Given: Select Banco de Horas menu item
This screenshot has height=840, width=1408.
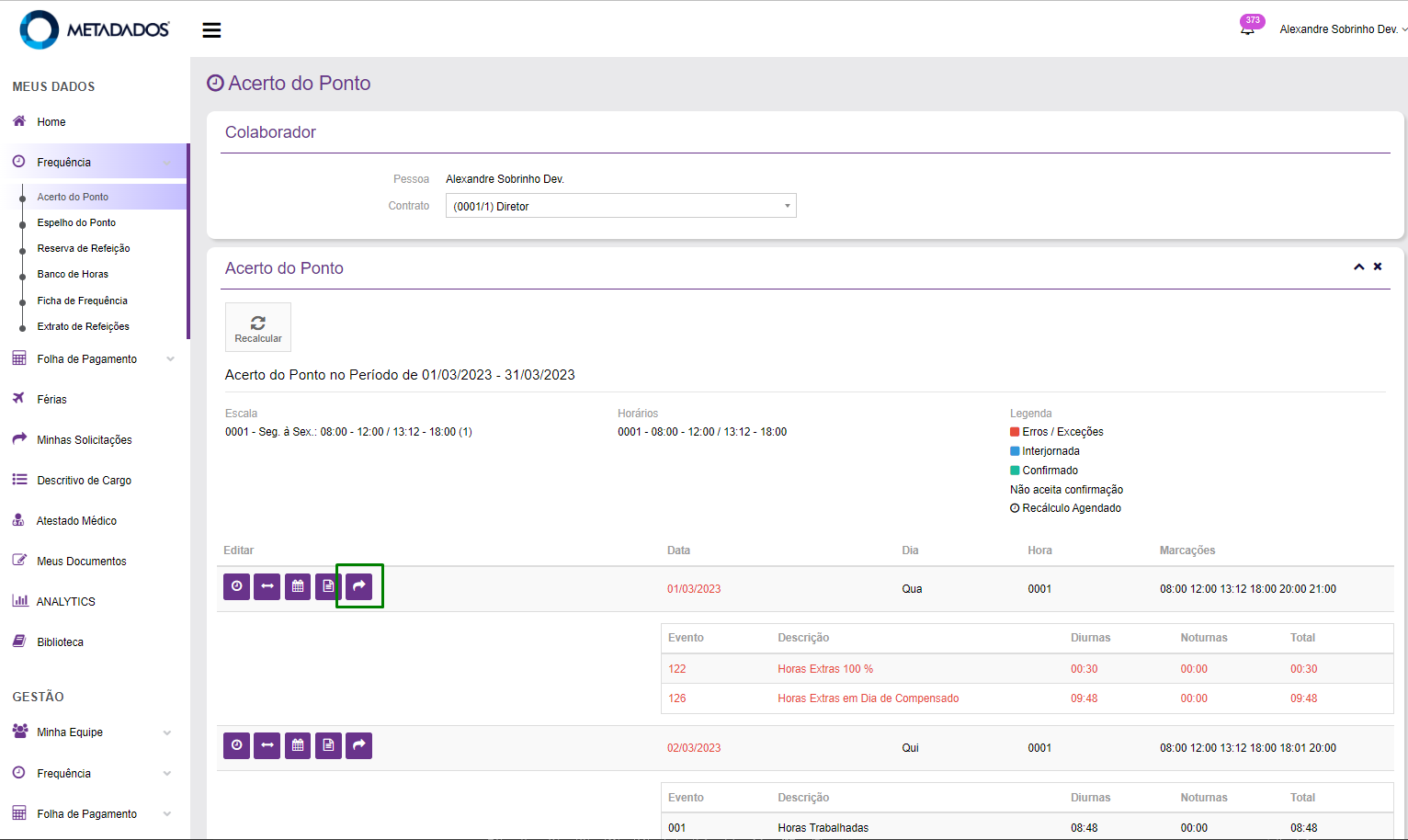Looking at the screenshot, I should 73,274.
